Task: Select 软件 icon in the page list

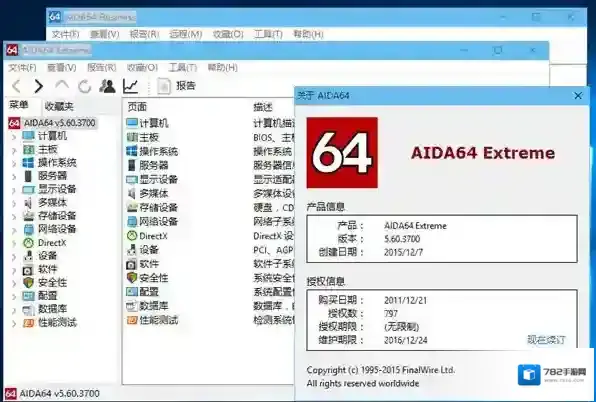Action: point(132,264)
